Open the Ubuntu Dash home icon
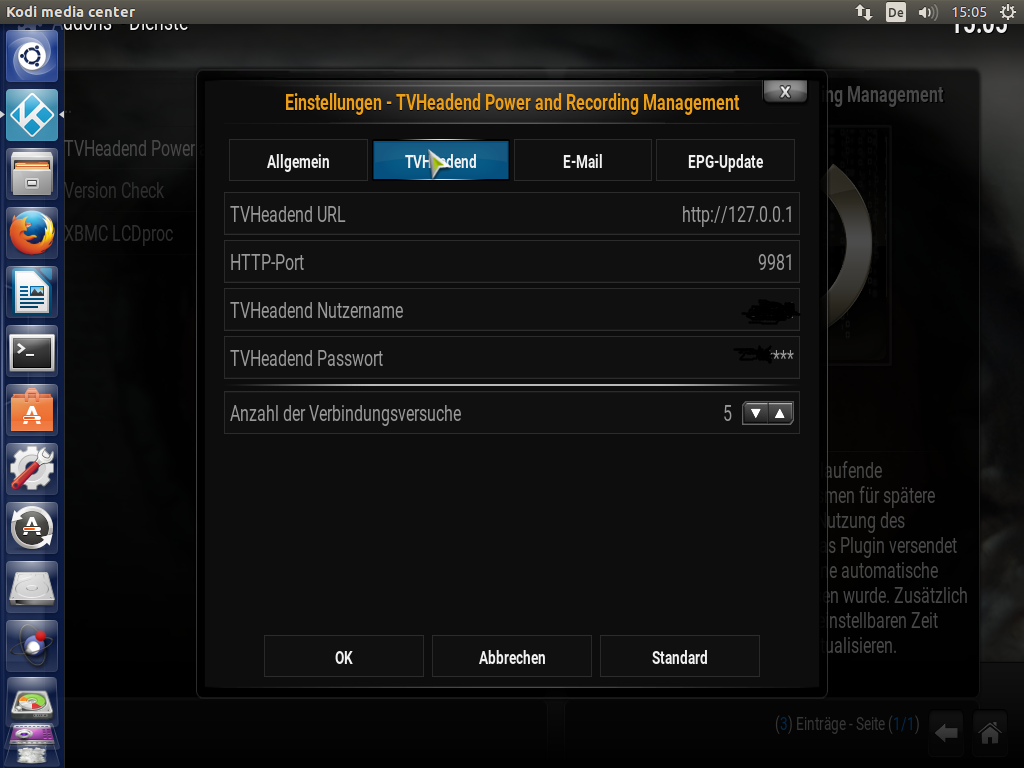The width and height of the screenshot is (1024, 768). pos(32,56)
